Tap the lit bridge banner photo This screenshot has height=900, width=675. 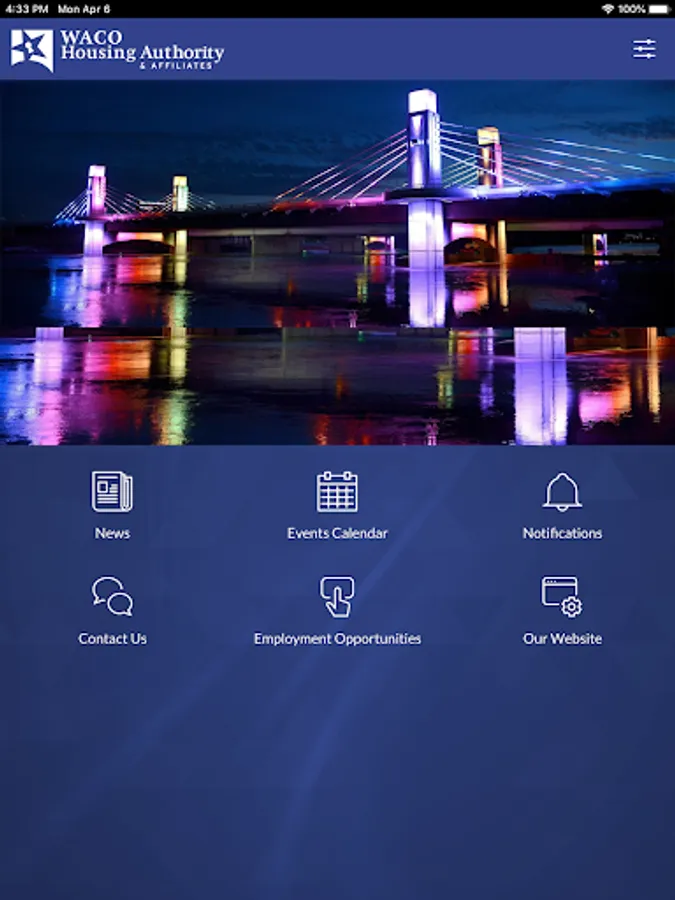click(338, 262)
